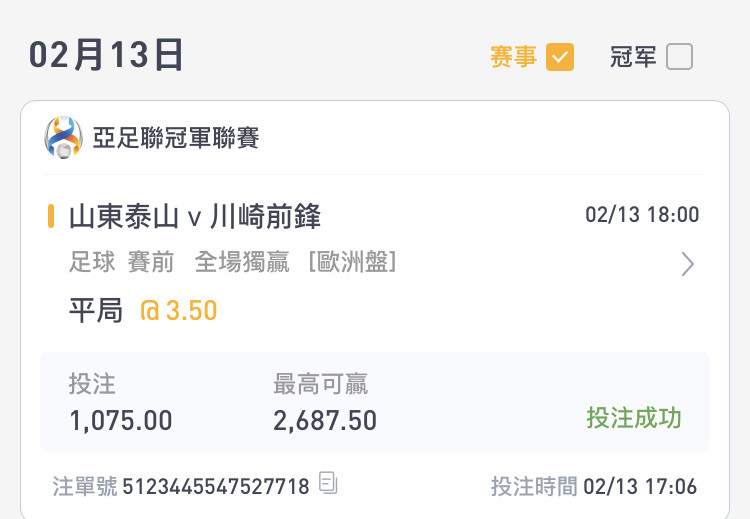750x519 pixels.
Task: Click the max win amount 2,687.50
Action: click(325, 421)
